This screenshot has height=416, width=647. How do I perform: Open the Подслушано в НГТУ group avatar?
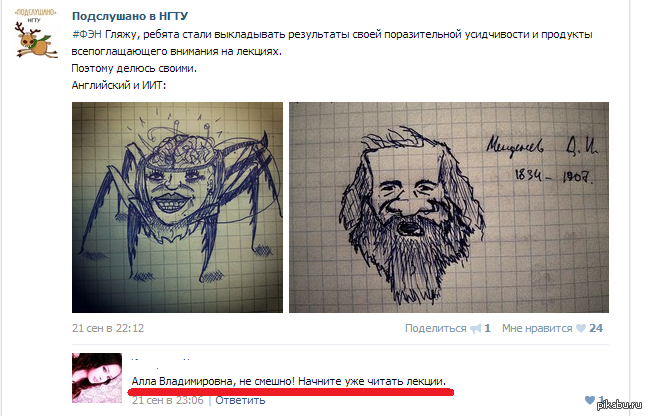tap(36, 33)
